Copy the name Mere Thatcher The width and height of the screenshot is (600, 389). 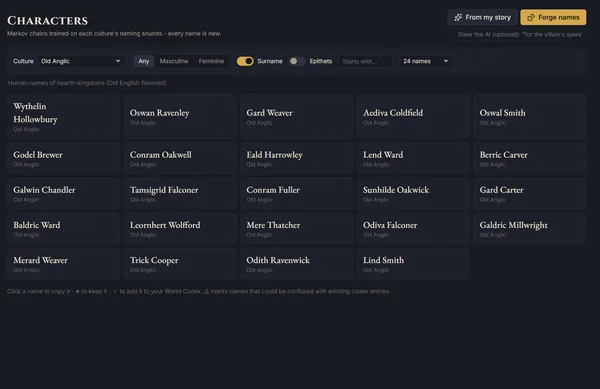(x=273, y=225)
